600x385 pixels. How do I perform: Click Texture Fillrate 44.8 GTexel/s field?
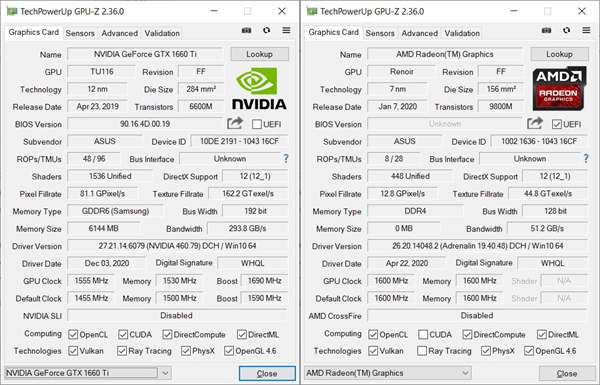pyautogui.click(x=548, y=194)
